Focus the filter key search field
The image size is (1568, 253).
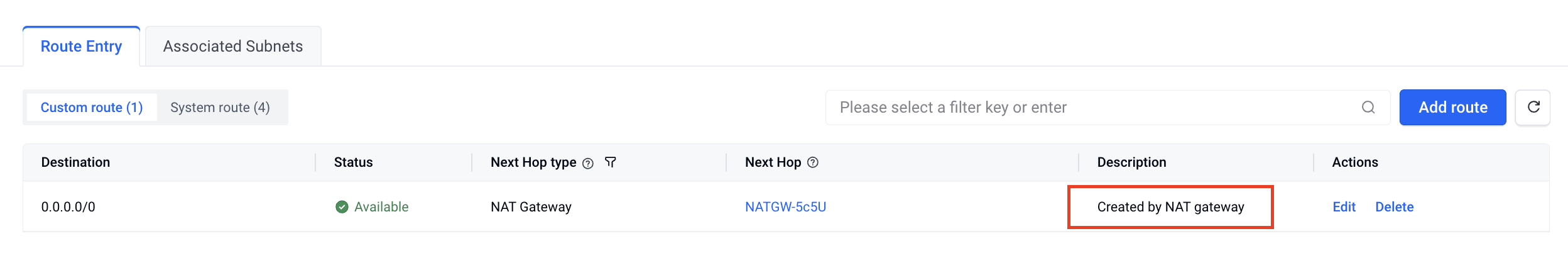tap(1108, 108)
